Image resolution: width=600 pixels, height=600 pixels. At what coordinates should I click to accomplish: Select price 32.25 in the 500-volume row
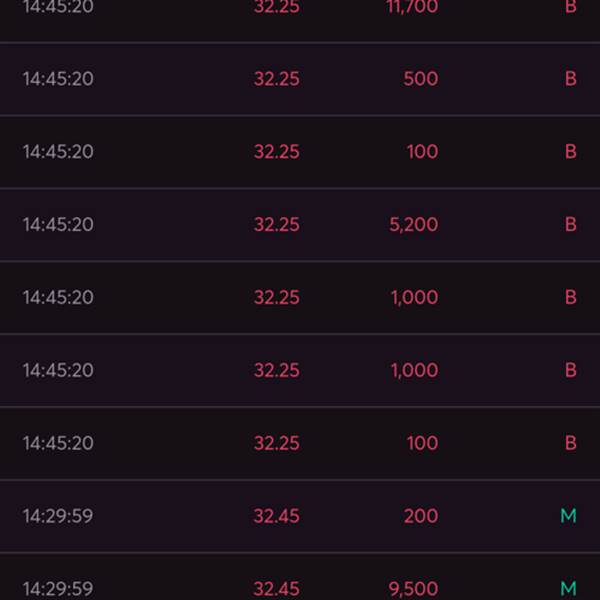tap(277, 79)
